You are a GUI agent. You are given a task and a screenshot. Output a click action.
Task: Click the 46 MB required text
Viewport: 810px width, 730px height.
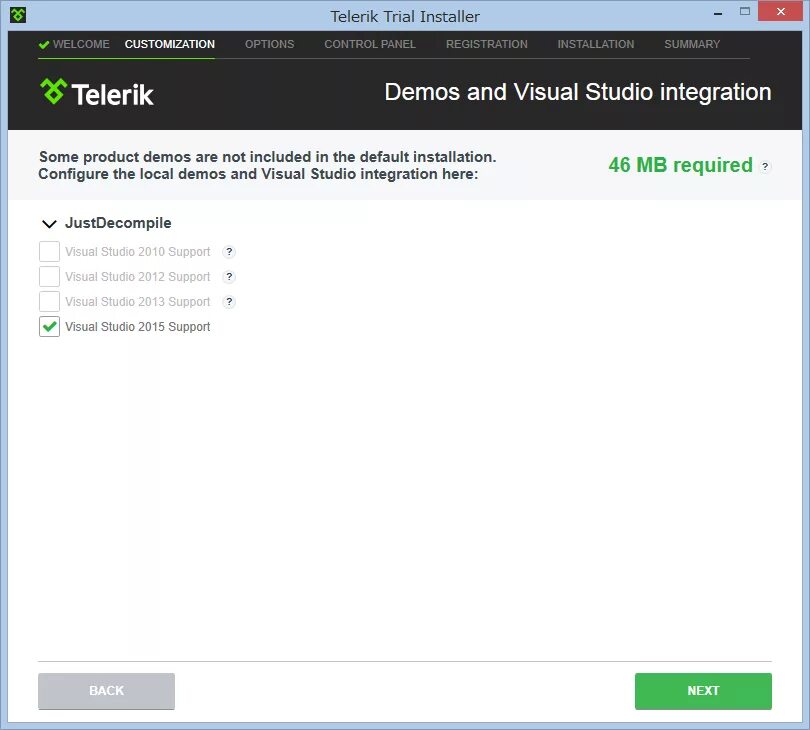pyautogui.click(x=680, y=165)
